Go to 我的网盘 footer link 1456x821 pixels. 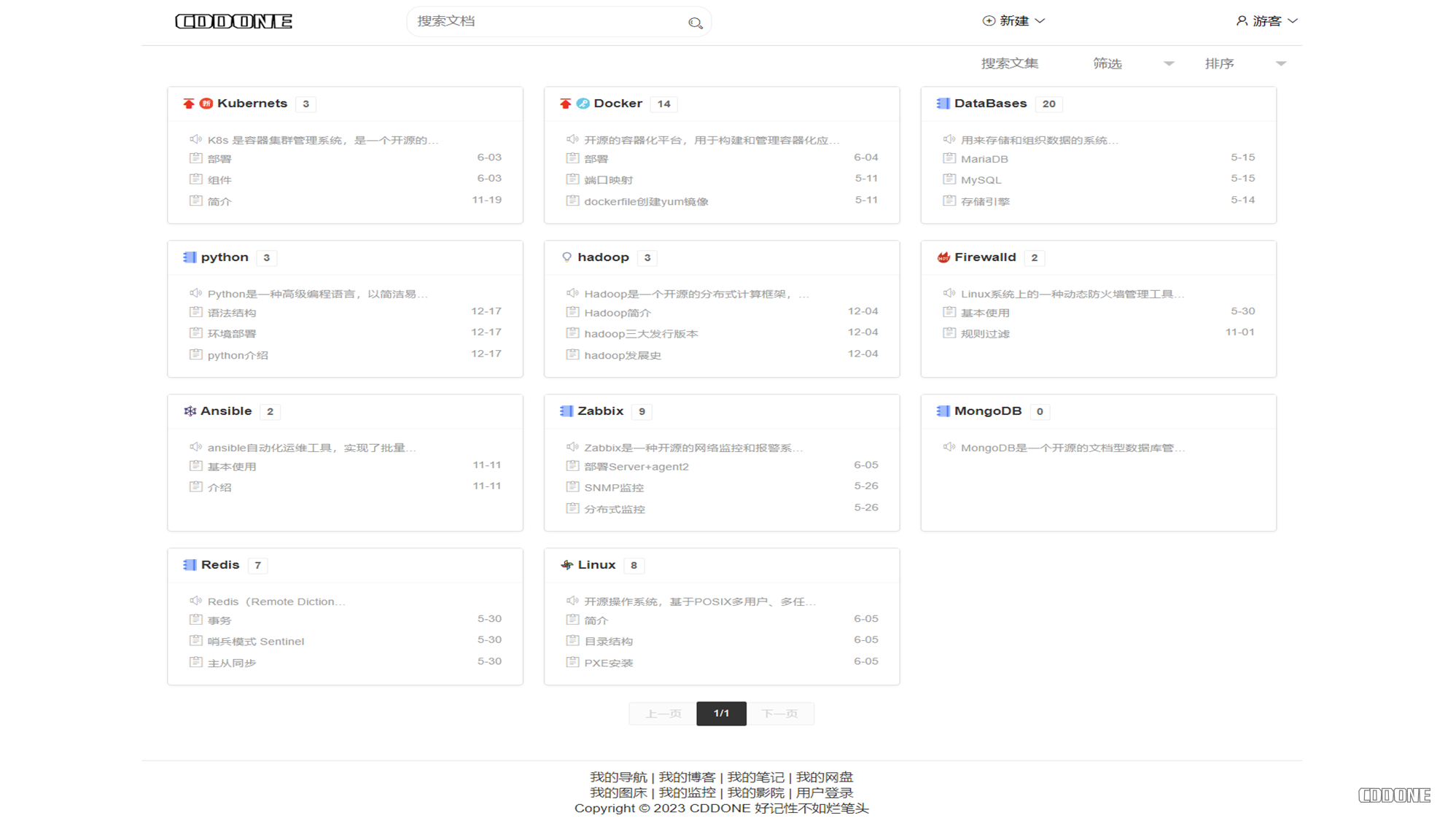tap(824, 777)
